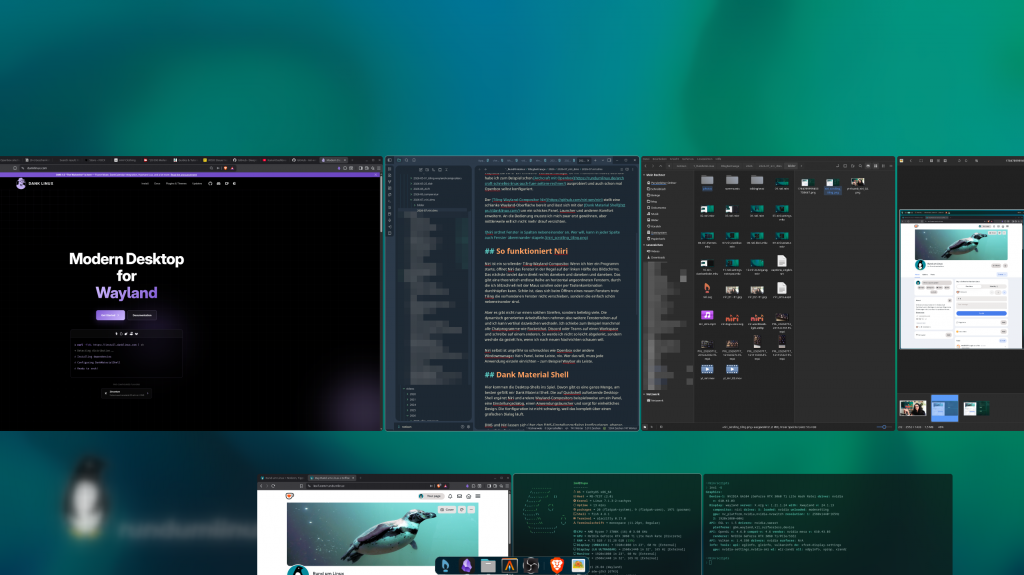Collapse the 'Lesezeichen' sidebar section

click(645, 245)
